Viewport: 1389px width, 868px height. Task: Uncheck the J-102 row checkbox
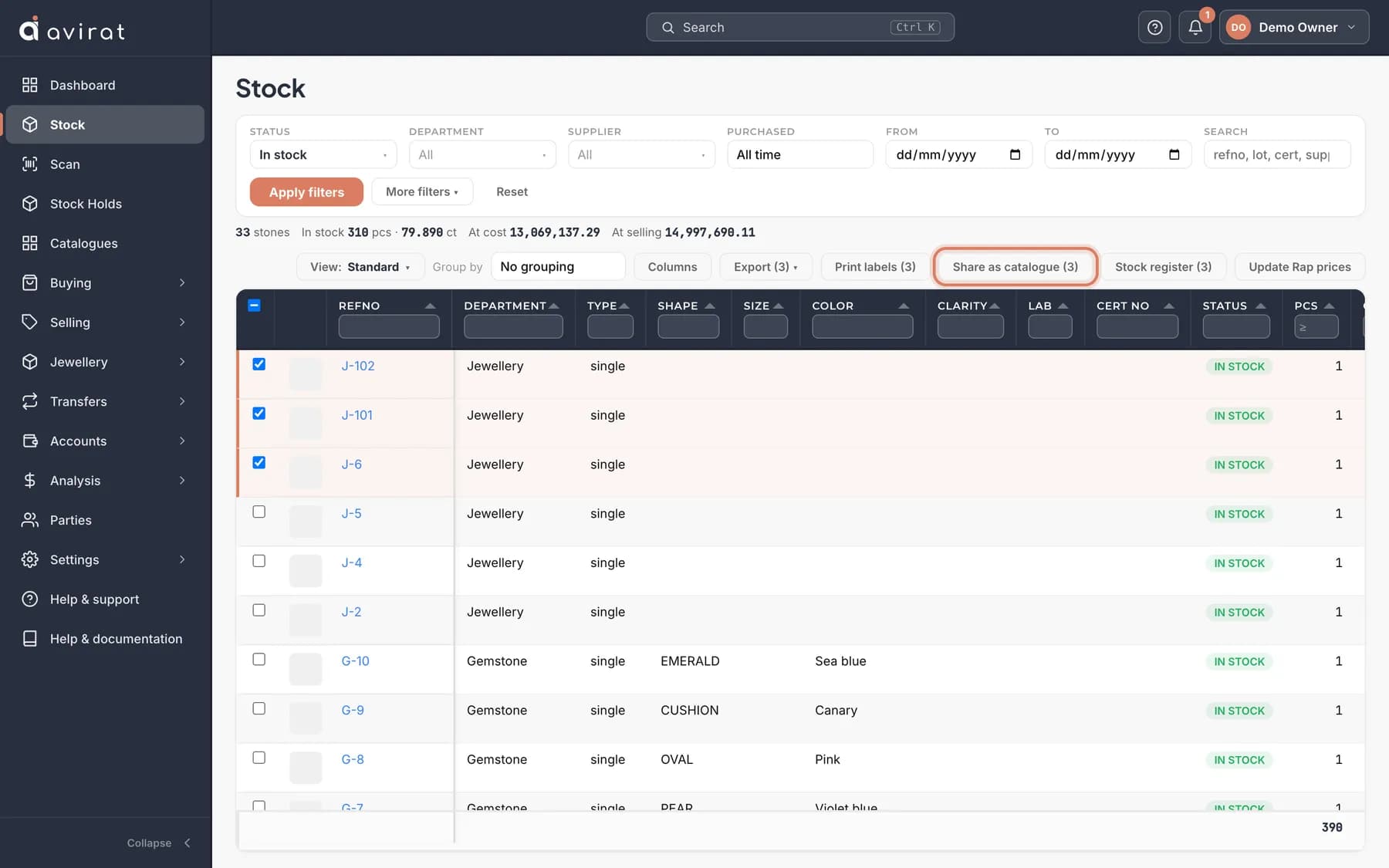[259, 364]
